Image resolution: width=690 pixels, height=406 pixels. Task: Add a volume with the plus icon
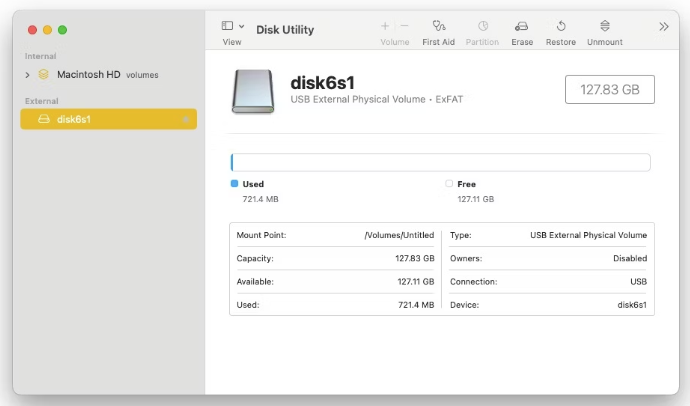[x=385, y=26]
